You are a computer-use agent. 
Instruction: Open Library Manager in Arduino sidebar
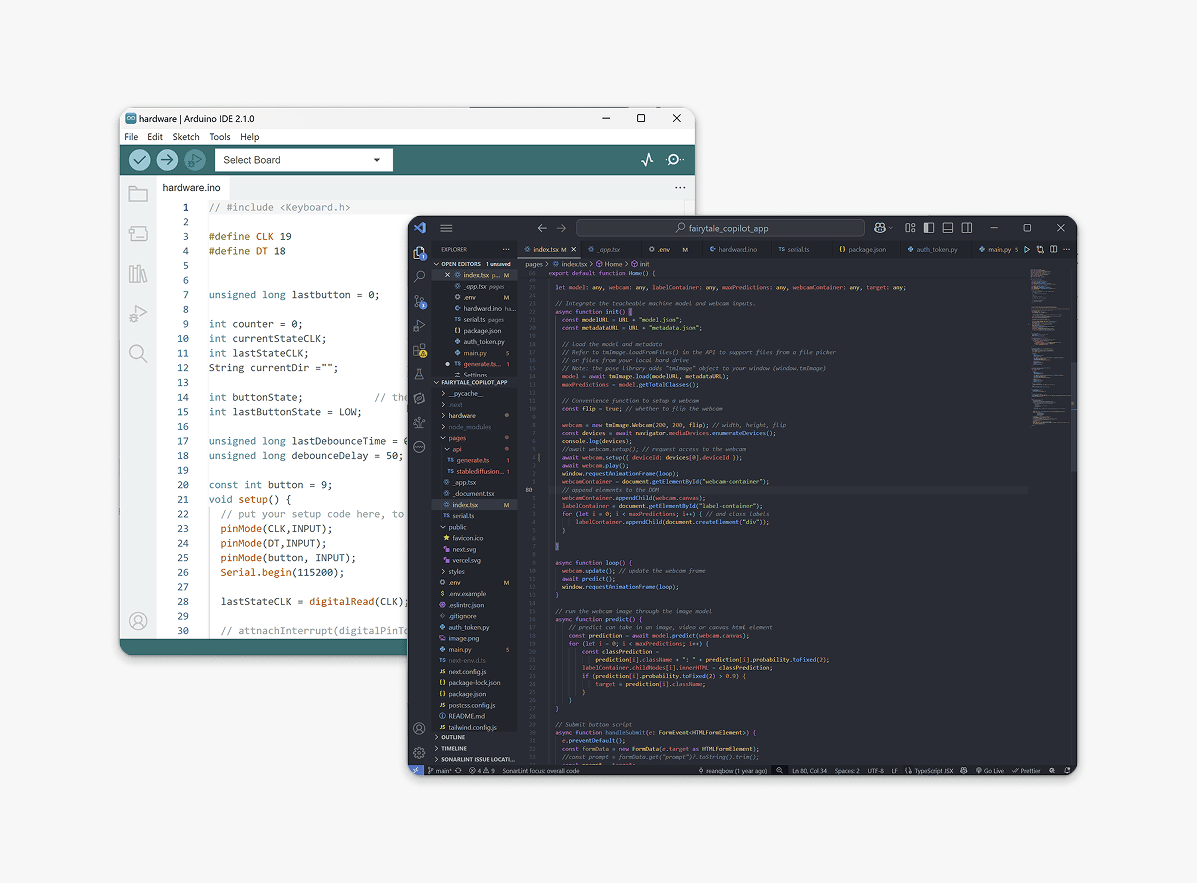tap(138, 273)
